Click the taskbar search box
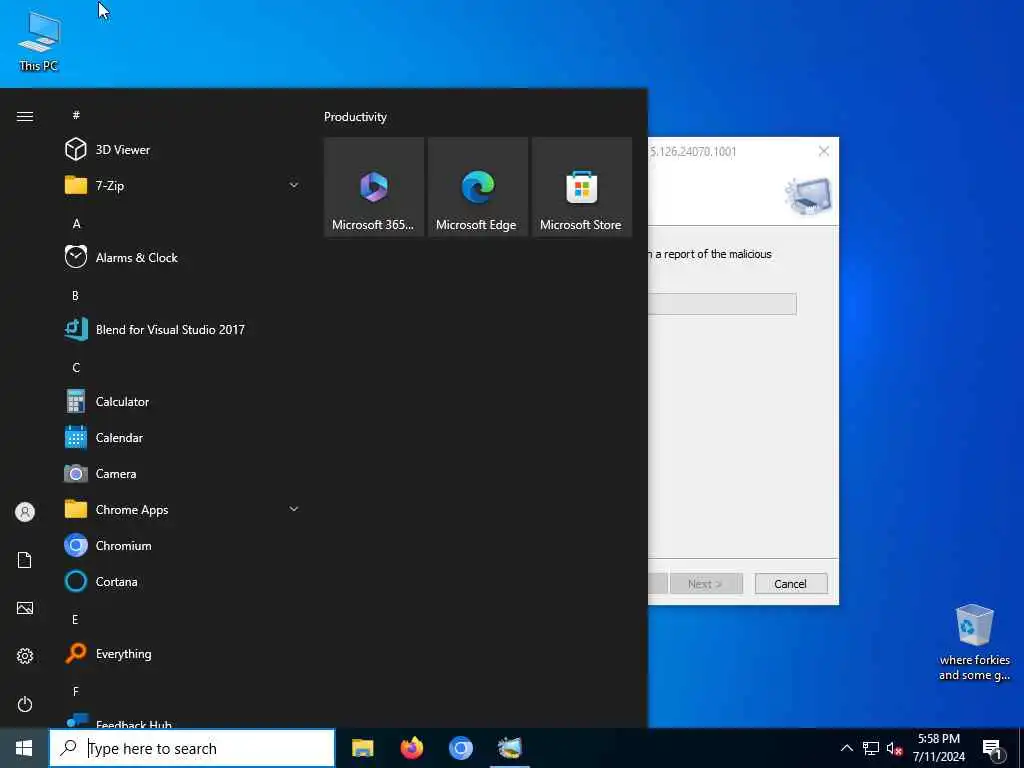 pyautogui.click(x=192, y=748)
